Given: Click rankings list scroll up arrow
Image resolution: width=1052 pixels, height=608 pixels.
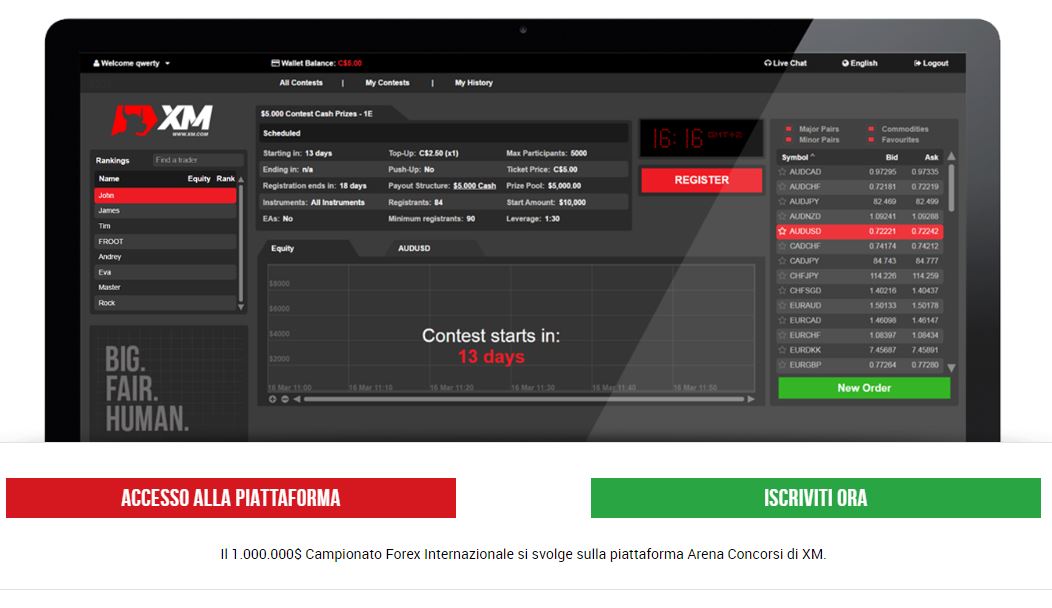Looking at the screenshot, I should (241, 180).
